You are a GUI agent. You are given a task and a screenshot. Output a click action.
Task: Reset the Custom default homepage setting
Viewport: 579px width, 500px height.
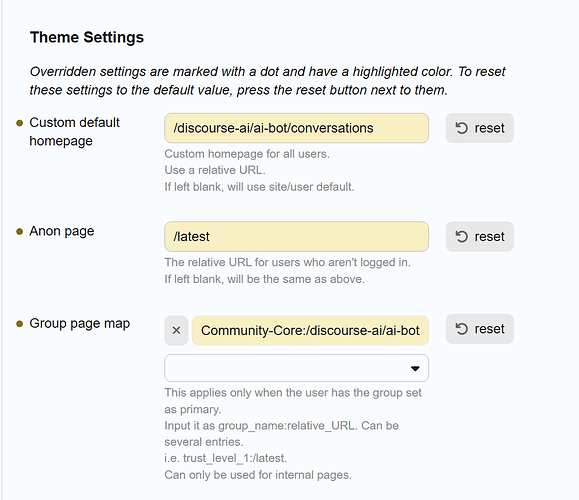pos(479,128)
